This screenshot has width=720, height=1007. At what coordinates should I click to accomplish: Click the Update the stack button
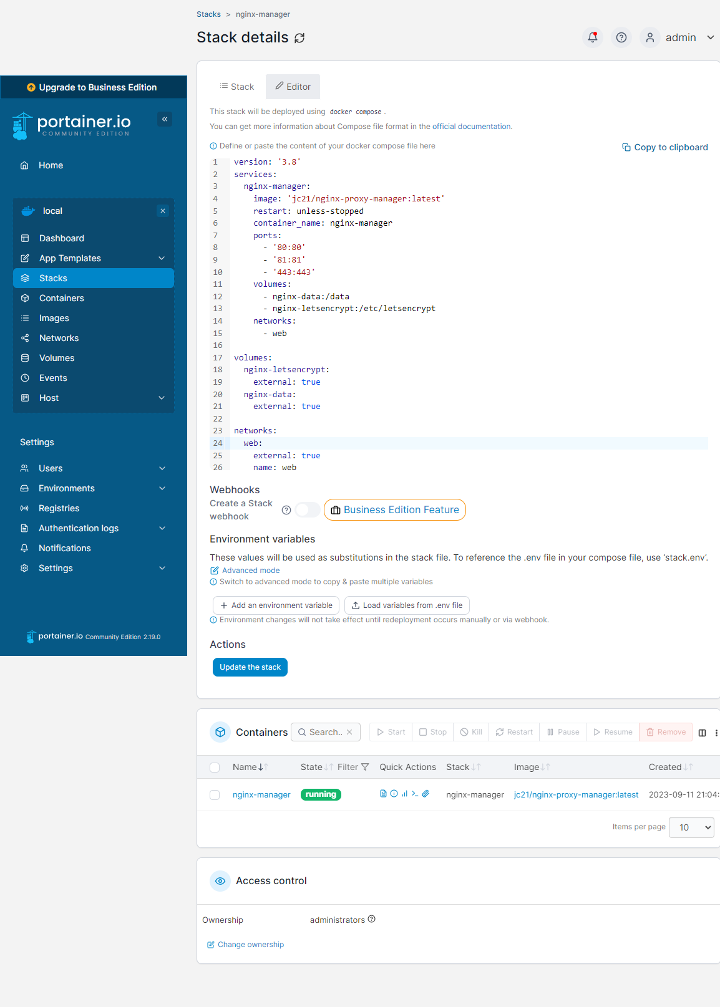point(250,667)
